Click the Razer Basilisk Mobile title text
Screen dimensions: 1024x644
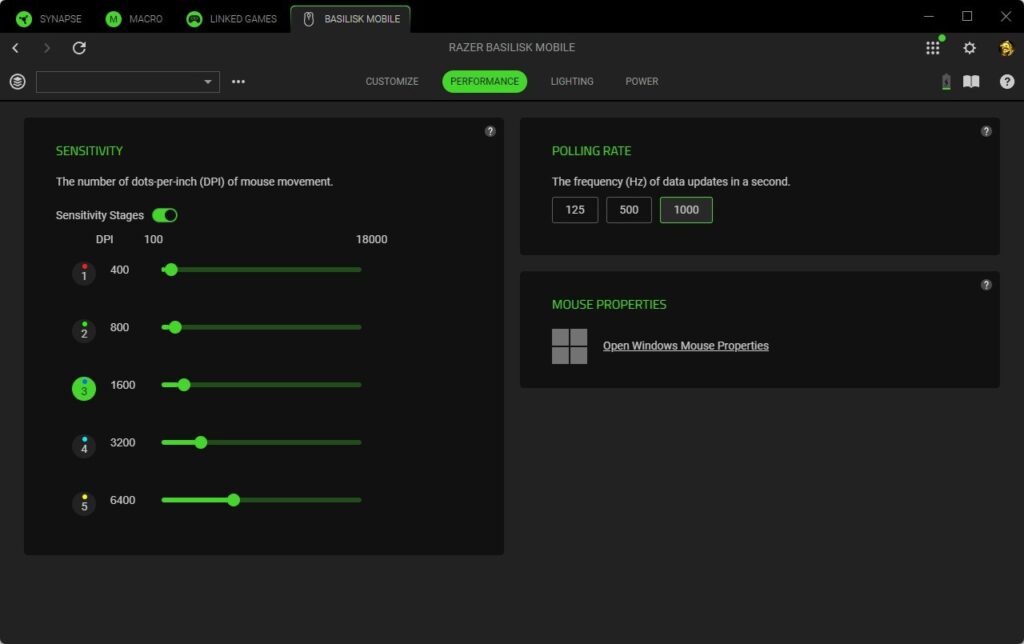click(x=512, y=48)
